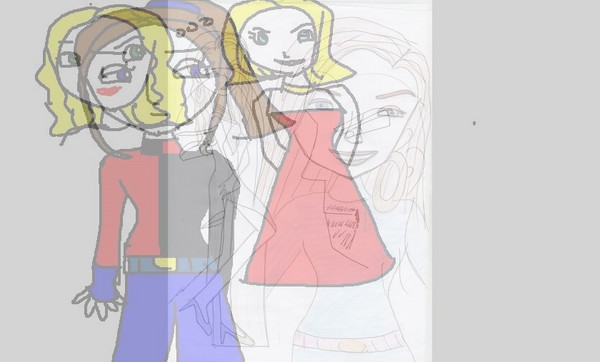This screenshot has height=362, width=600.
Task: Select the red jacket sleeve
Action: (x=111, y=210)
